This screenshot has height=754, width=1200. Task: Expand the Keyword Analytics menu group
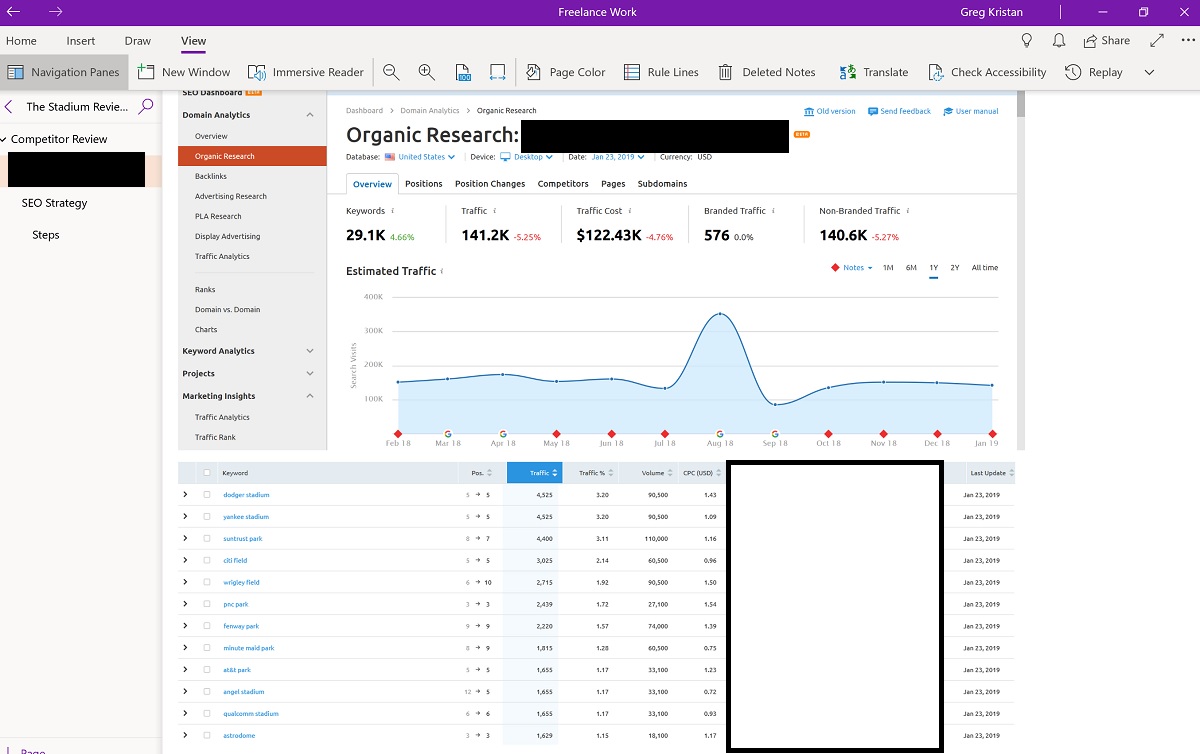(x=310, y=351)
